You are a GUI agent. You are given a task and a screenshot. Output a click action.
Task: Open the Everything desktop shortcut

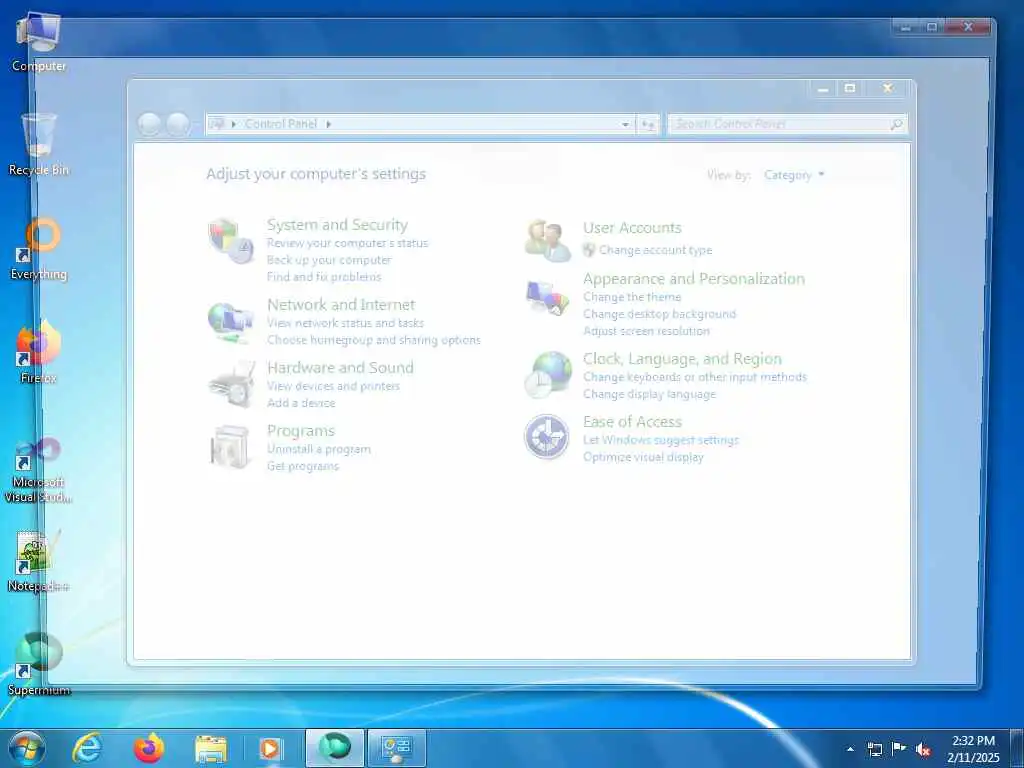pyautogui.click(x=39, y=249)
